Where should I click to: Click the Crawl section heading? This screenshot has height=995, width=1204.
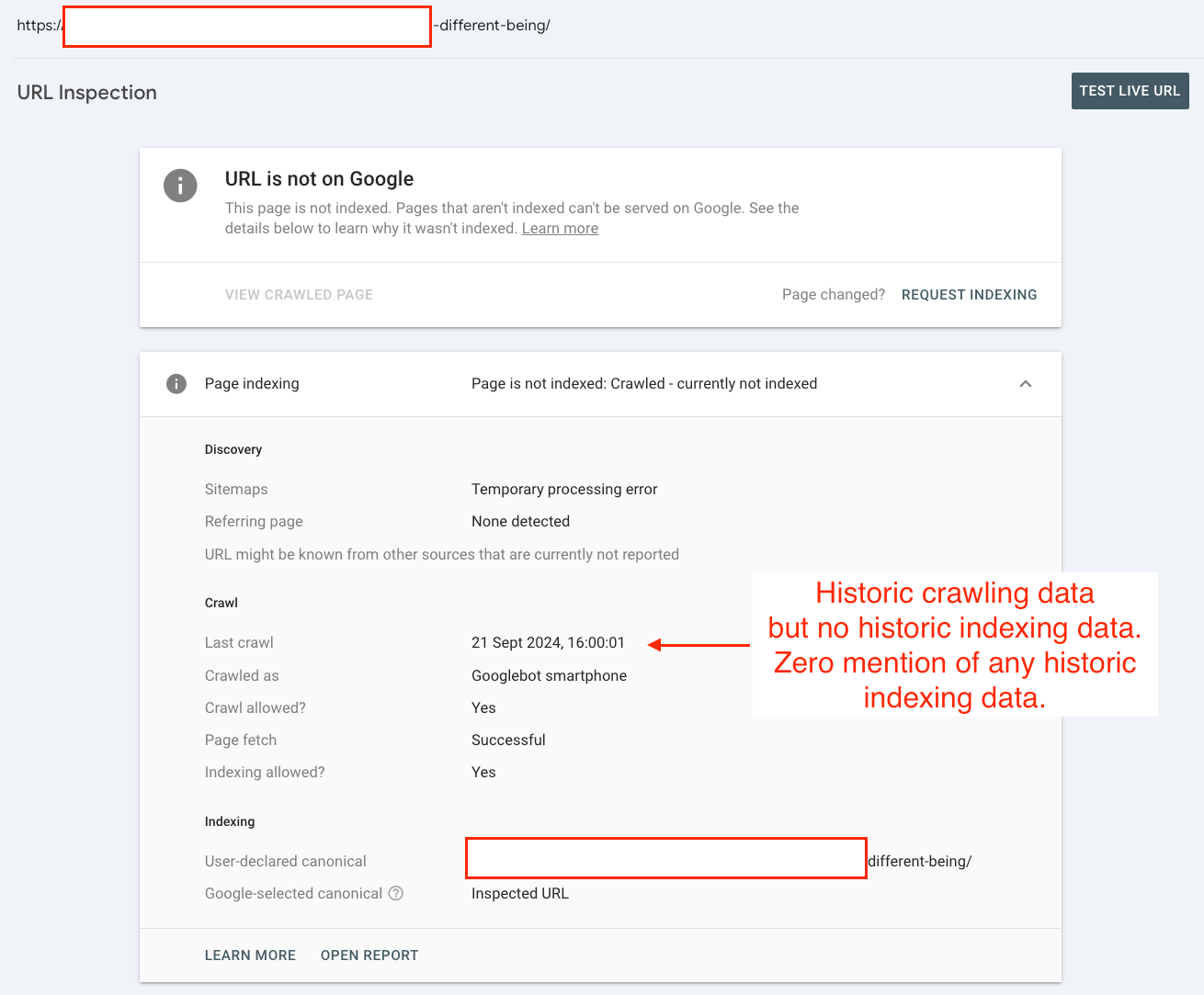[x=221, y=604]
